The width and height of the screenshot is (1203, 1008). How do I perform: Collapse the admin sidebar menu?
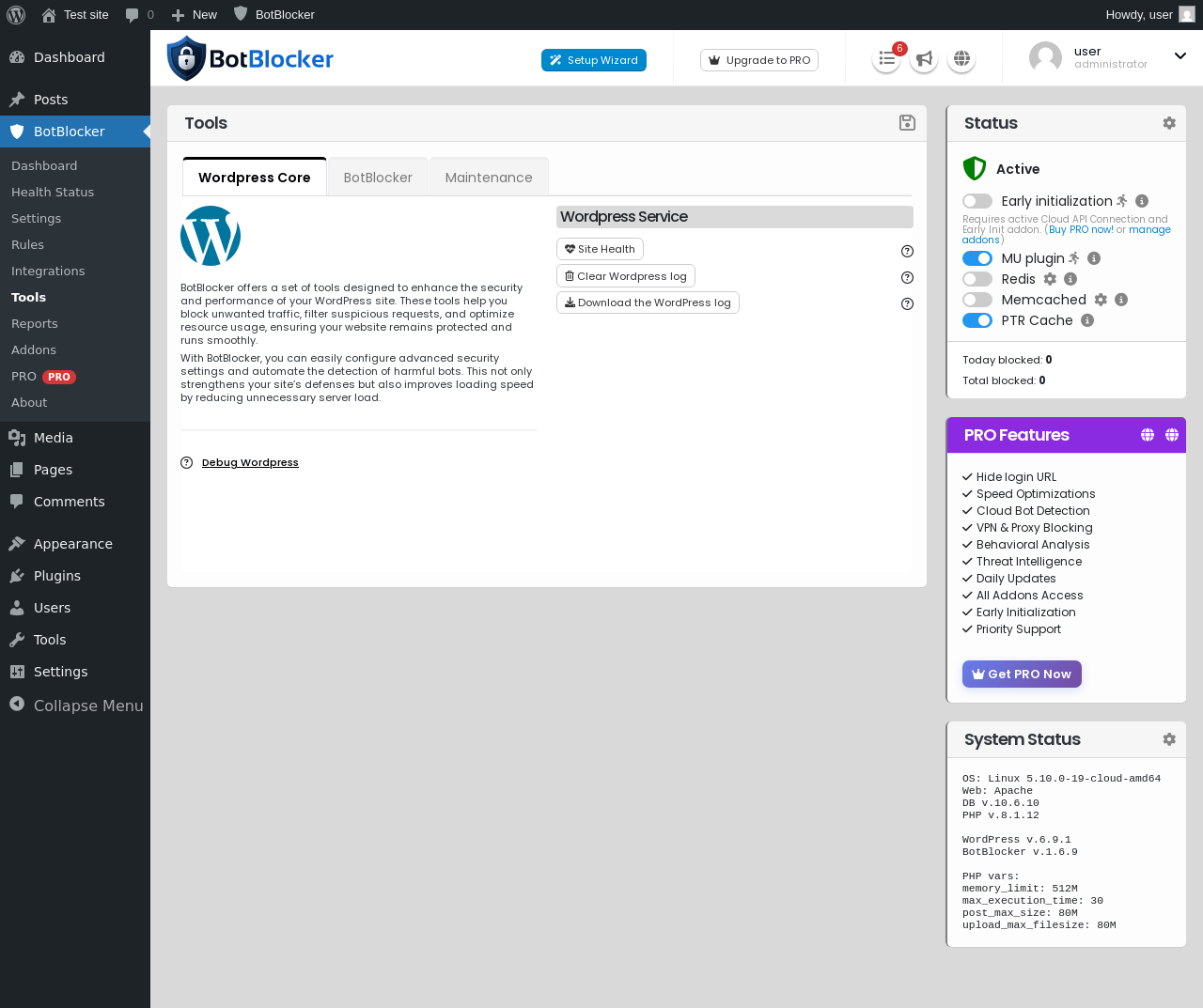75,705
